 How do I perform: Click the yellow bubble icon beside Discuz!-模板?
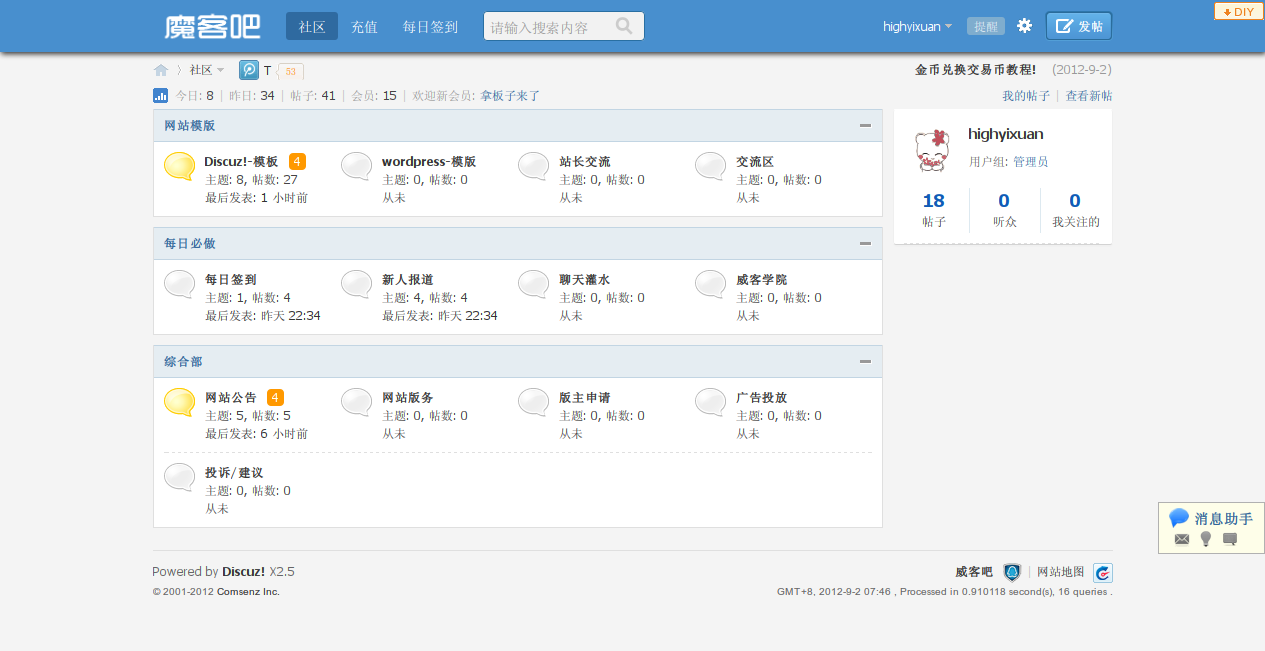[x=179, y=166]
